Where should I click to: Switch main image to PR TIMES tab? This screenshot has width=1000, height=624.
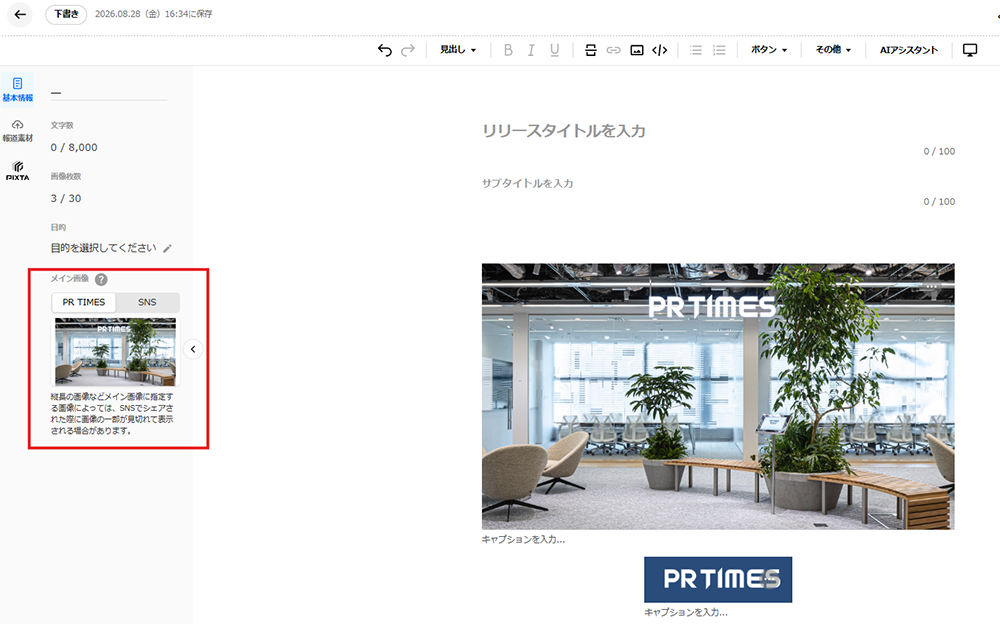[84, 302]
